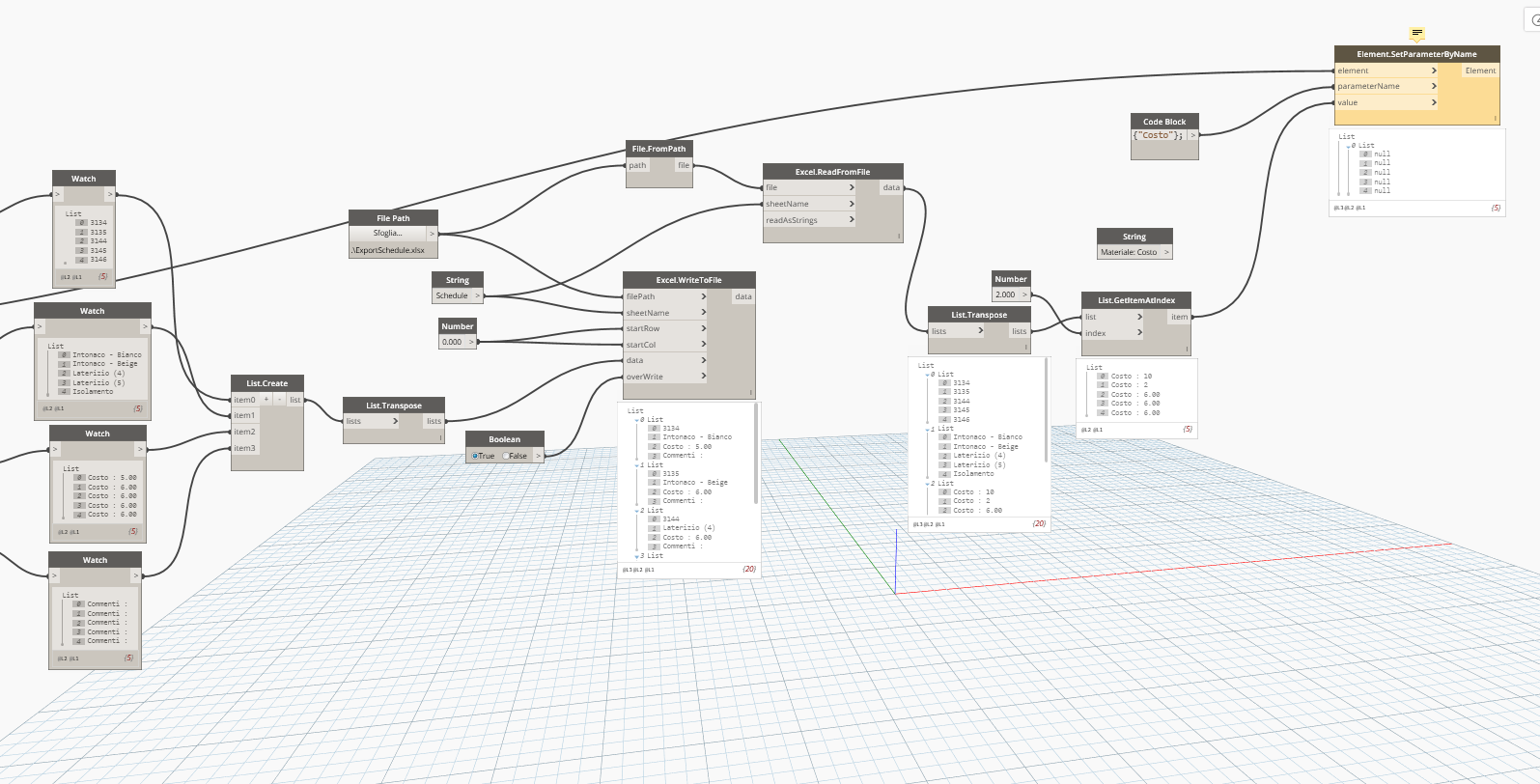The image size is (1540, 784).
Task: Collapse '0 List' in Excel.WriteToFile preview
Action: click(x=636, y=420)
